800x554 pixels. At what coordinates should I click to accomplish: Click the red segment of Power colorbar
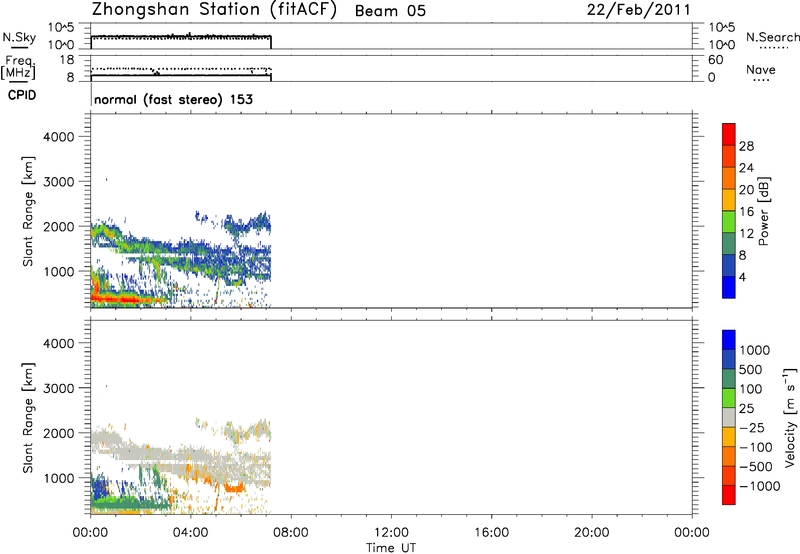tap(729, 134)
